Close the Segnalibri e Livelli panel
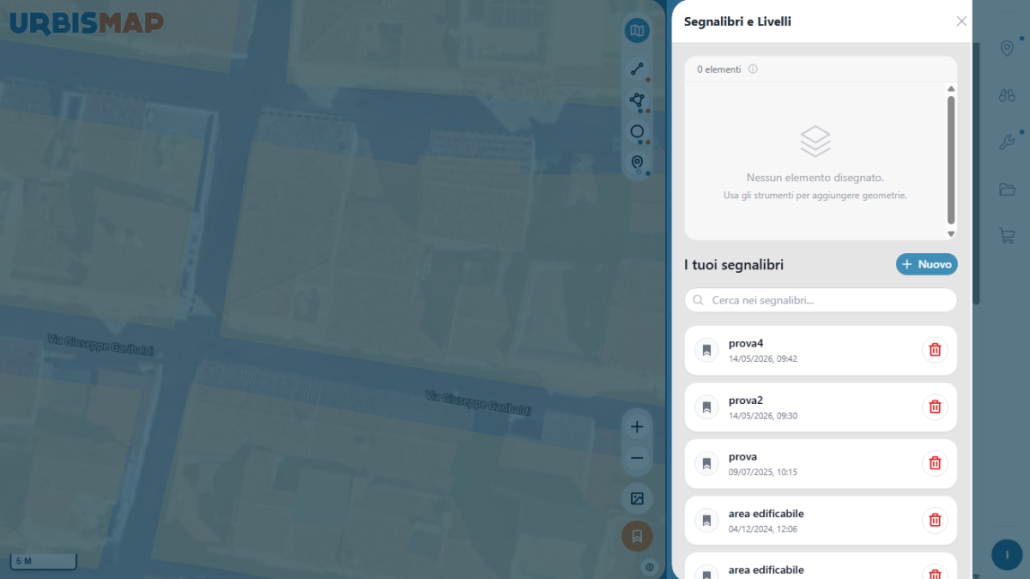Image resolution: width=1030 pixels, height=579 pixels. (961, 22)
